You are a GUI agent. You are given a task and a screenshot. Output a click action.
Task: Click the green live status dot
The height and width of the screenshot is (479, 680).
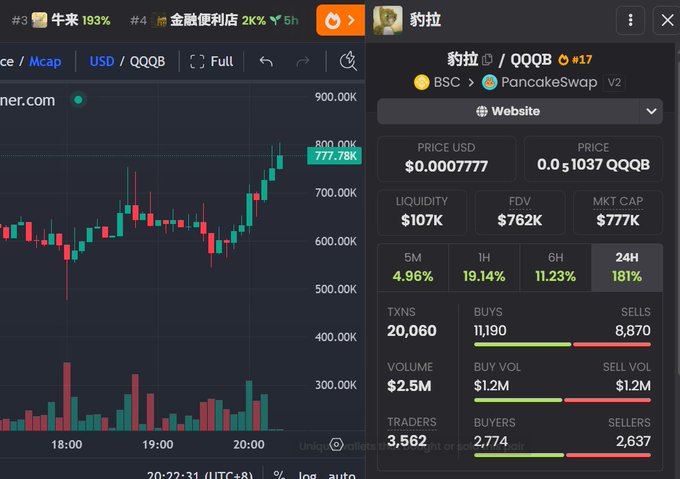pyautogui.click(x=78, y=100)
